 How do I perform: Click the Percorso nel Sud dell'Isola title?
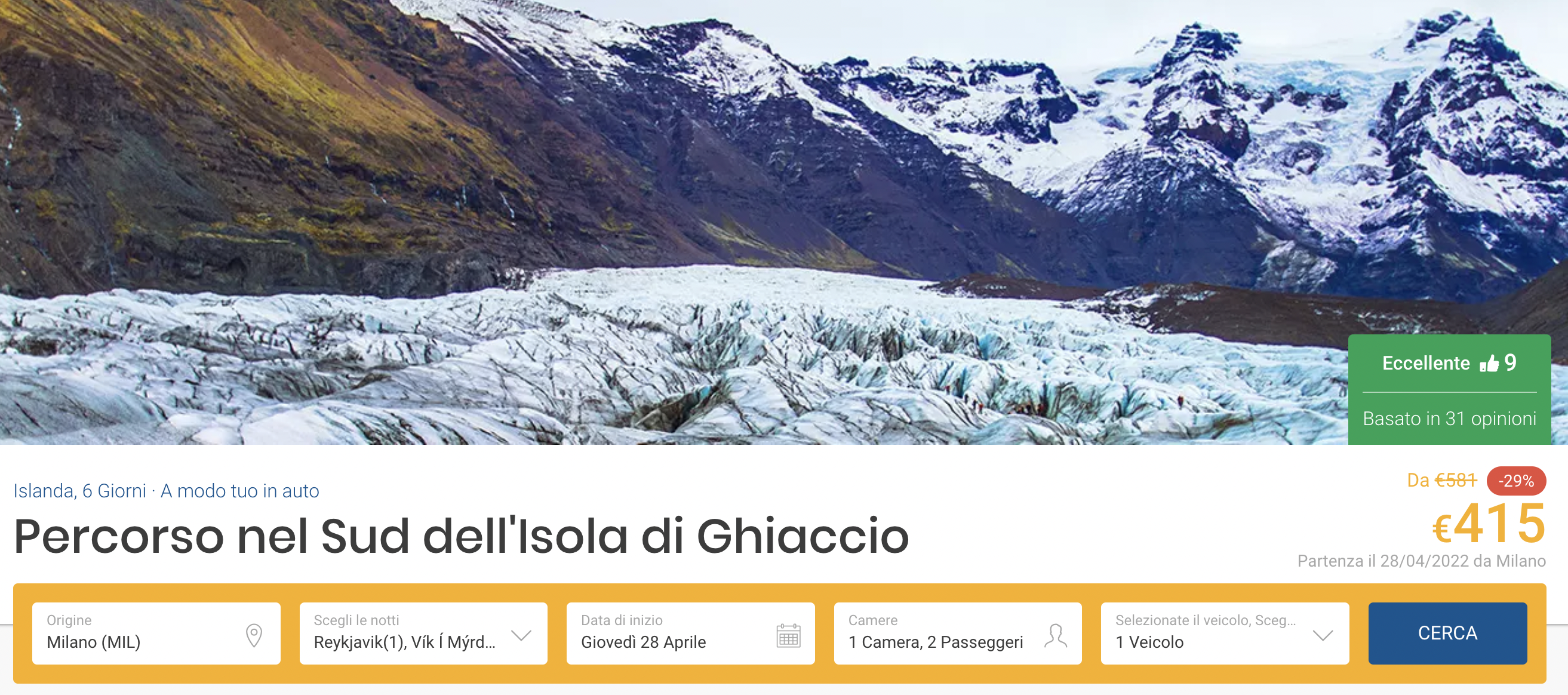pos(462,536)
